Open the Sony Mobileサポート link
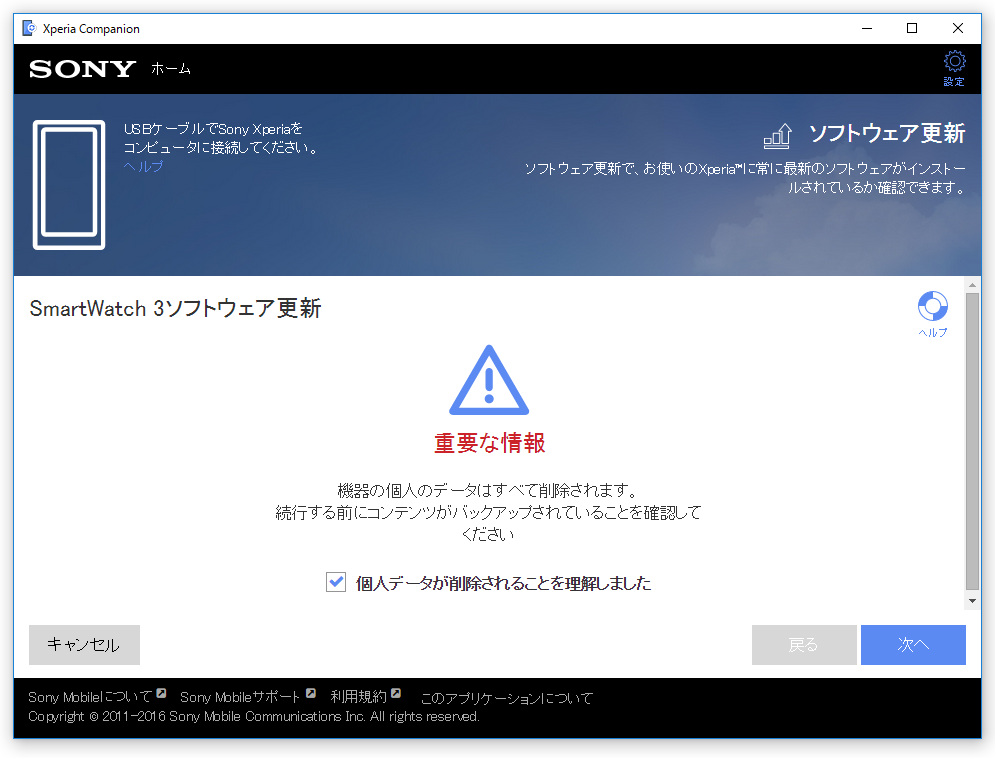This screenshot has height=758, width=995. point(241,697)
